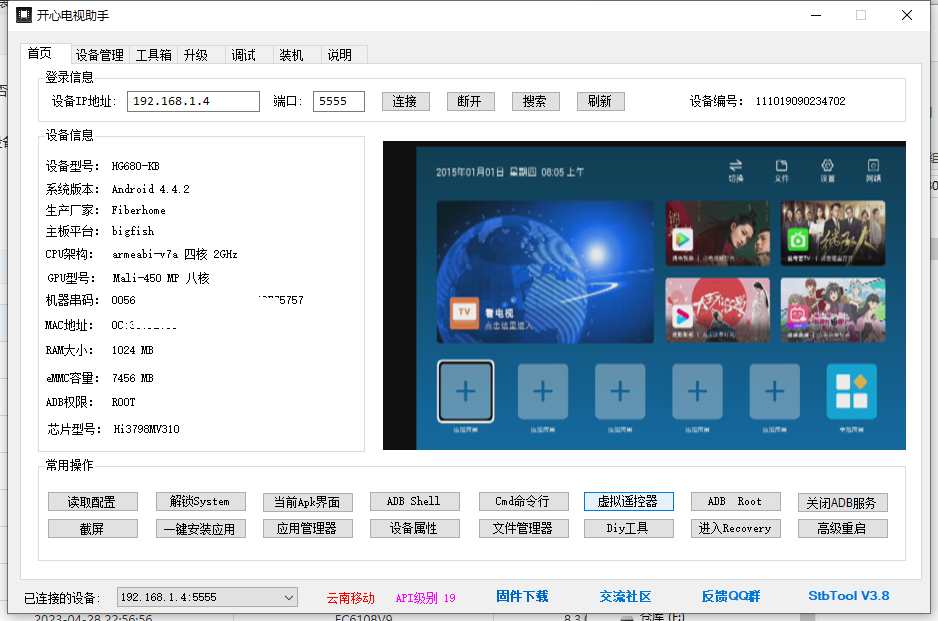Click the third plus add-app tile
This screenshot has width=938, height=621.
click(620, 391)
